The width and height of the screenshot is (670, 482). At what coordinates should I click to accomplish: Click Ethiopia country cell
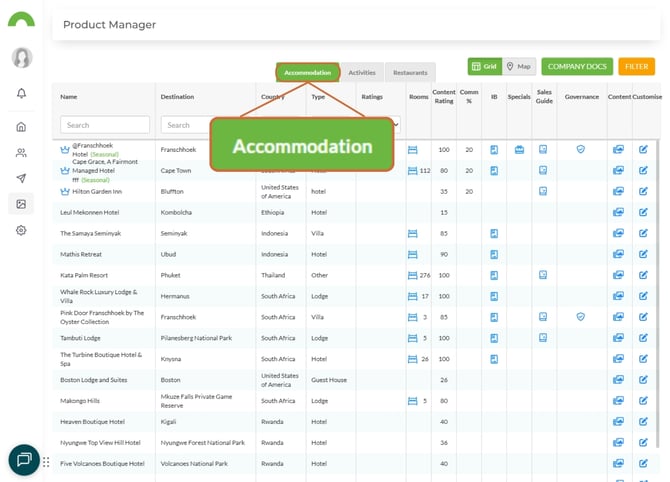click(273, 212)
